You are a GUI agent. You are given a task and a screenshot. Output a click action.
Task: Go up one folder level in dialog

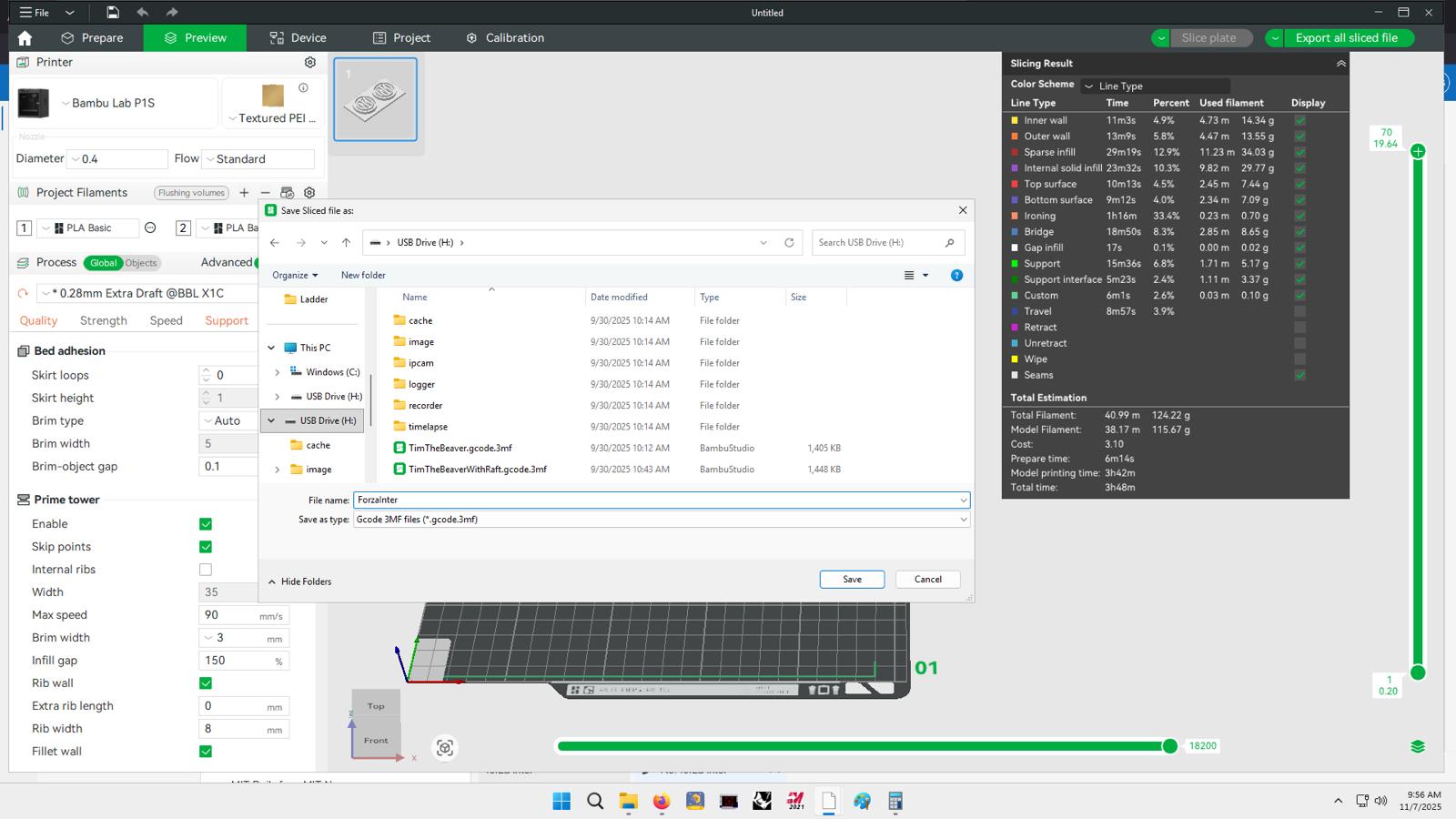[x=346, y=242]
